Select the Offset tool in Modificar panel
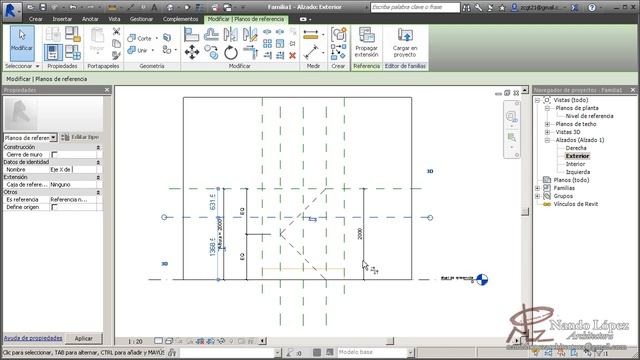This screenshot has width=640, height=360. coord(211,35)
